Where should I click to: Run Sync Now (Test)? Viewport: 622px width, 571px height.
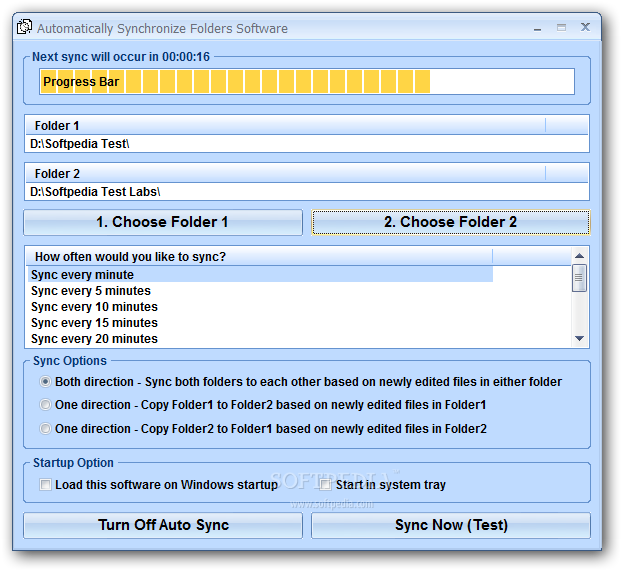click(451, 525)
